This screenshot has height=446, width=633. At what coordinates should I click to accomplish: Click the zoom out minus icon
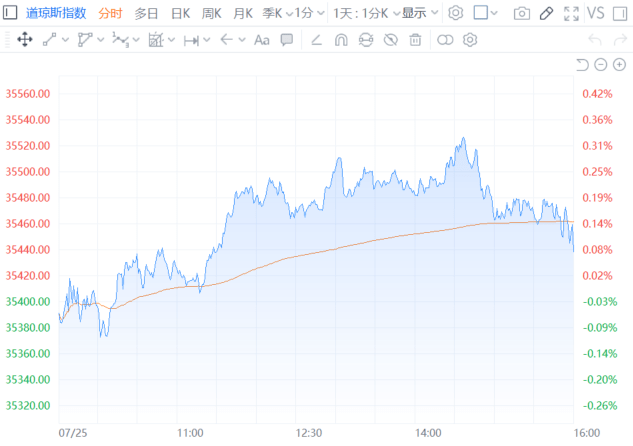601,65
